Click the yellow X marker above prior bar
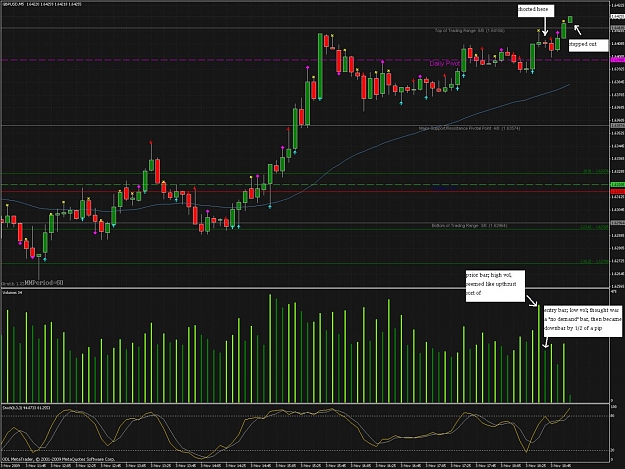The height and width of the screenshot is (469, 625). [x=539, y=30]
